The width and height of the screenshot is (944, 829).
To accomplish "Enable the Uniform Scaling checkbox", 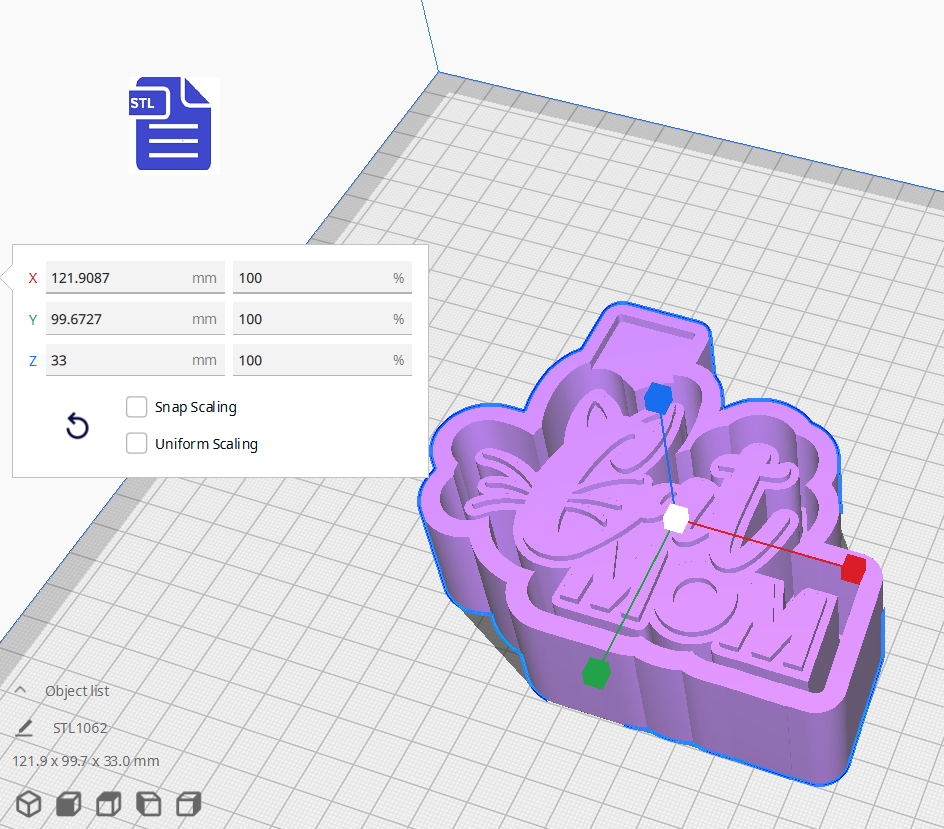I will coord(137,443).
